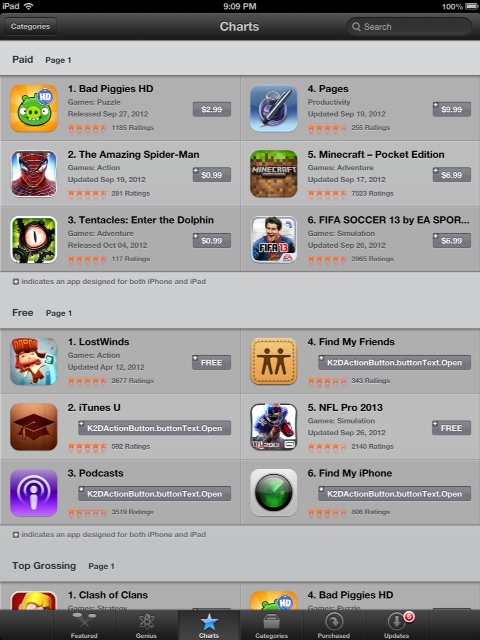Screen dimensions: 480x640
Task: Open the Genius tab
Action: point(146,625)
